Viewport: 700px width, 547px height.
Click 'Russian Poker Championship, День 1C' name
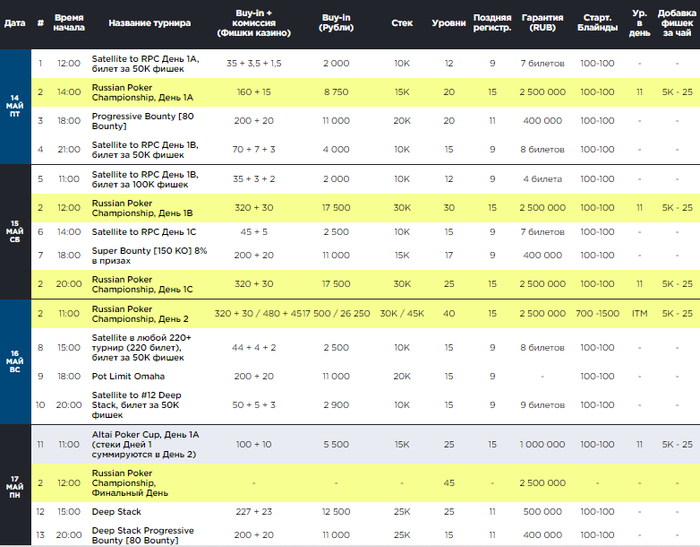[x=142, y=284]
